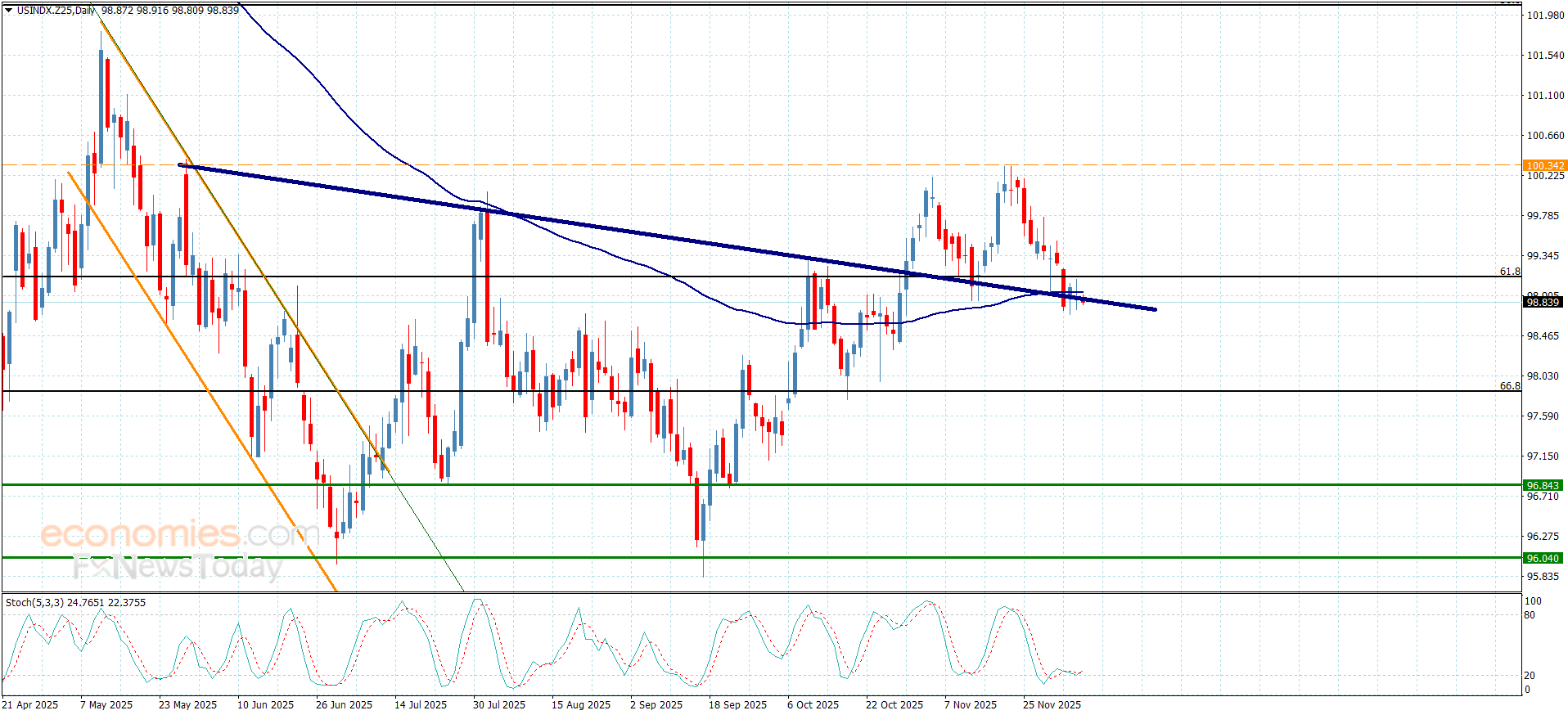Click the 66.8 Fibonacci level label
Image resolution: width=1568 pixels, height=715 pixels.
pyautogui.click(x=1509, y=386)
